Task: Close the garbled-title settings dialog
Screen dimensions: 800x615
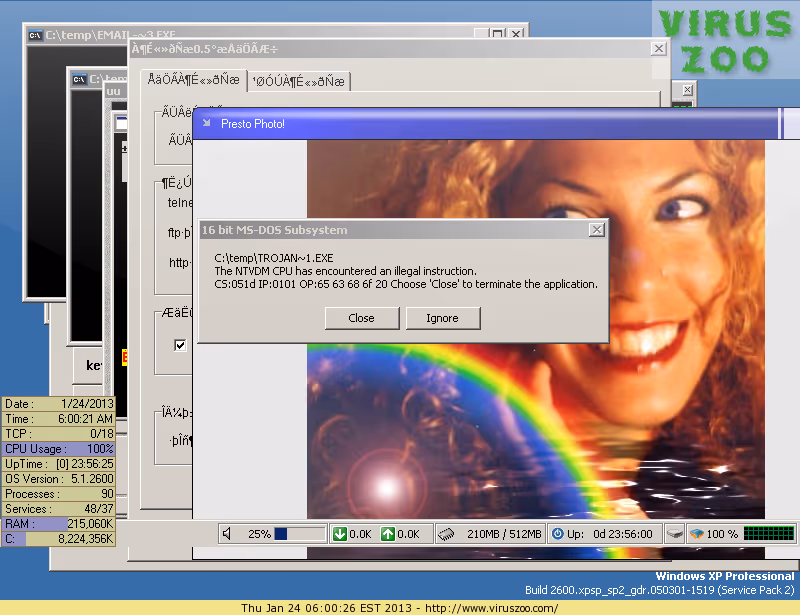Action: point(659,48)
